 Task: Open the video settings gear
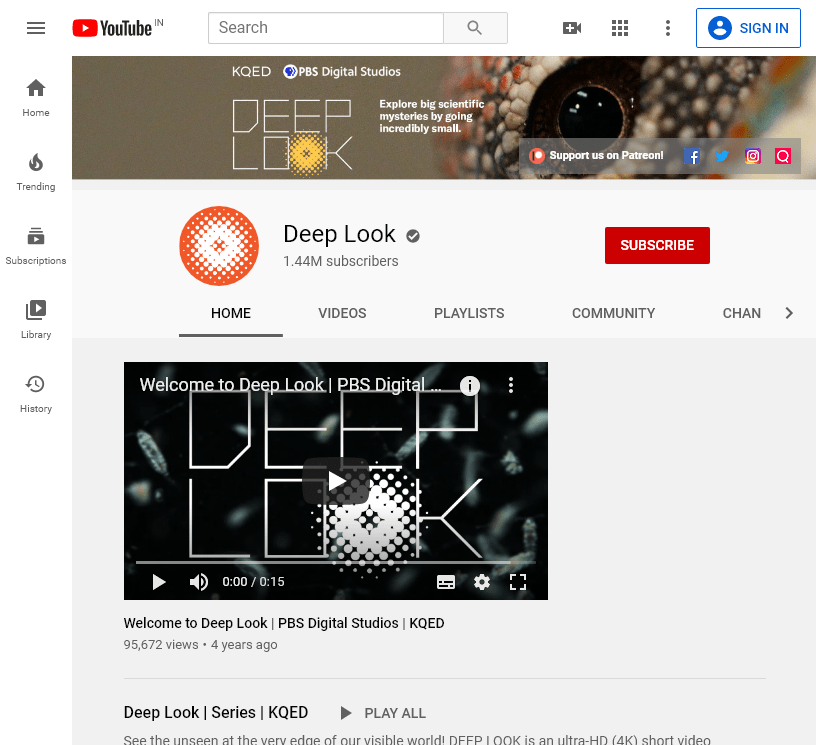coord(482,582)
